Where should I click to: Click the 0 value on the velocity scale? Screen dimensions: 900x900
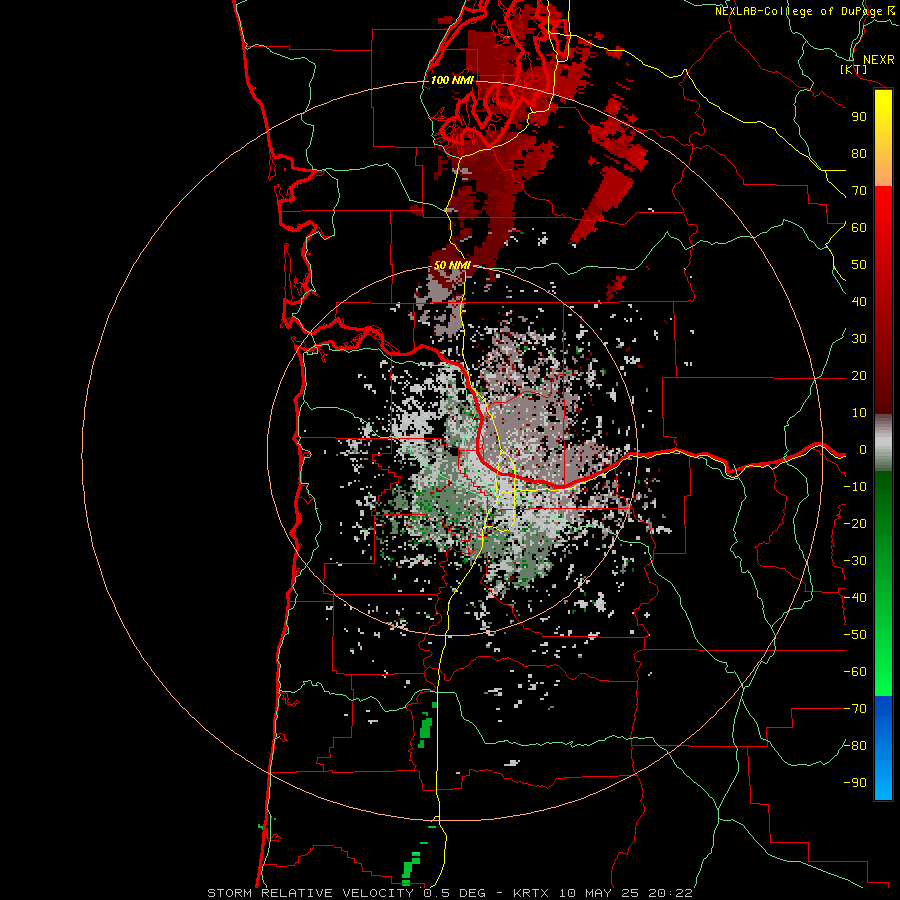coord(863,449)
